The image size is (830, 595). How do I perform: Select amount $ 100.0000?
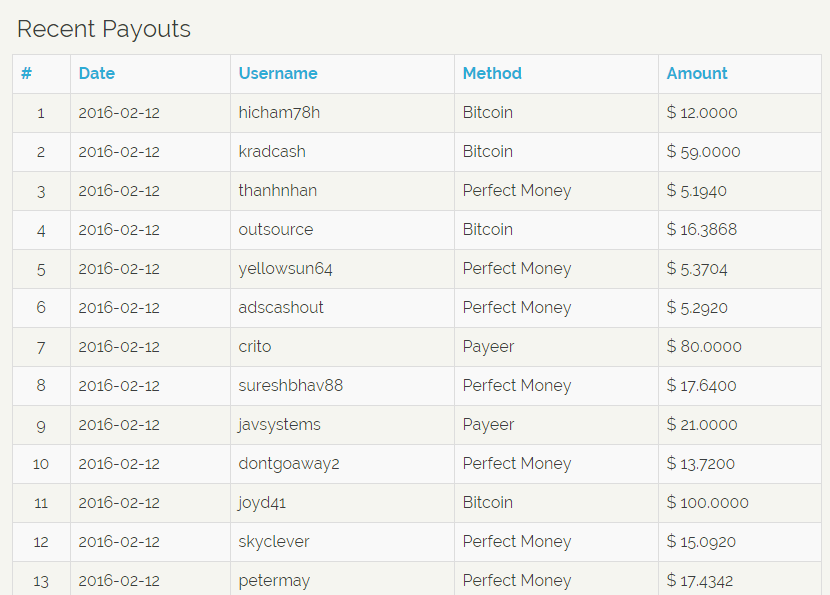click(708, 502)
